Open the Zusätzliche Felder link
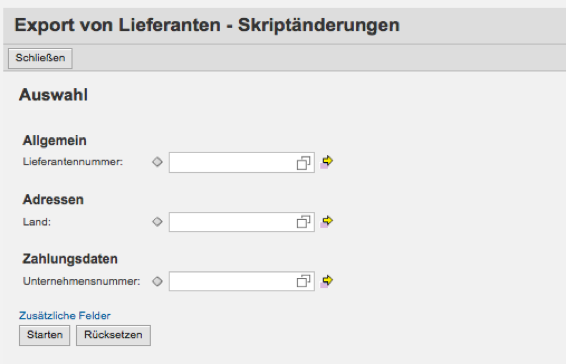This screenshot has width=566, height=364. (65, 316)
